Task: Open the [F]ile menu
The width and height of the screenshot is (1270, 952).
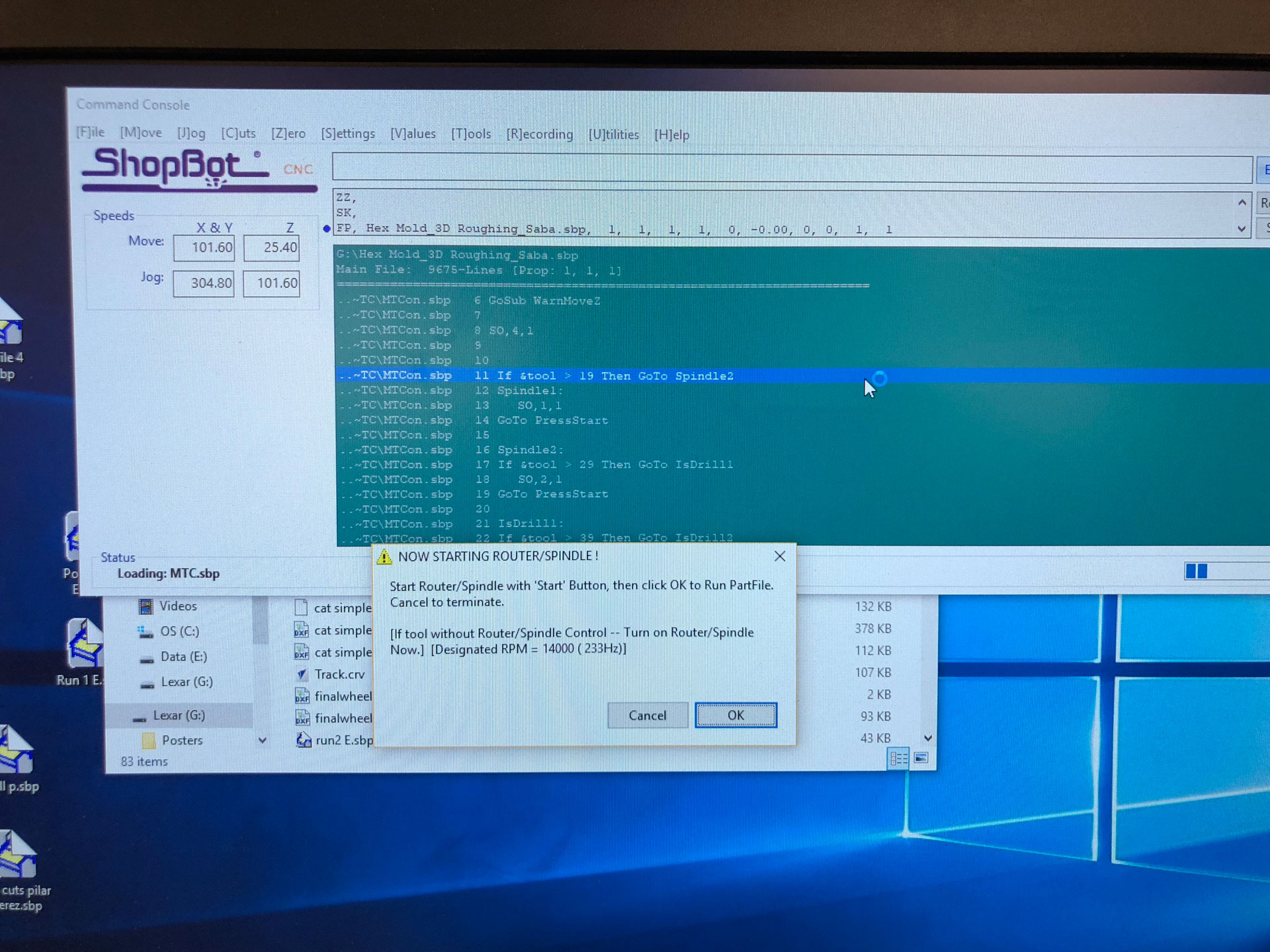Action: coord(90,132)
